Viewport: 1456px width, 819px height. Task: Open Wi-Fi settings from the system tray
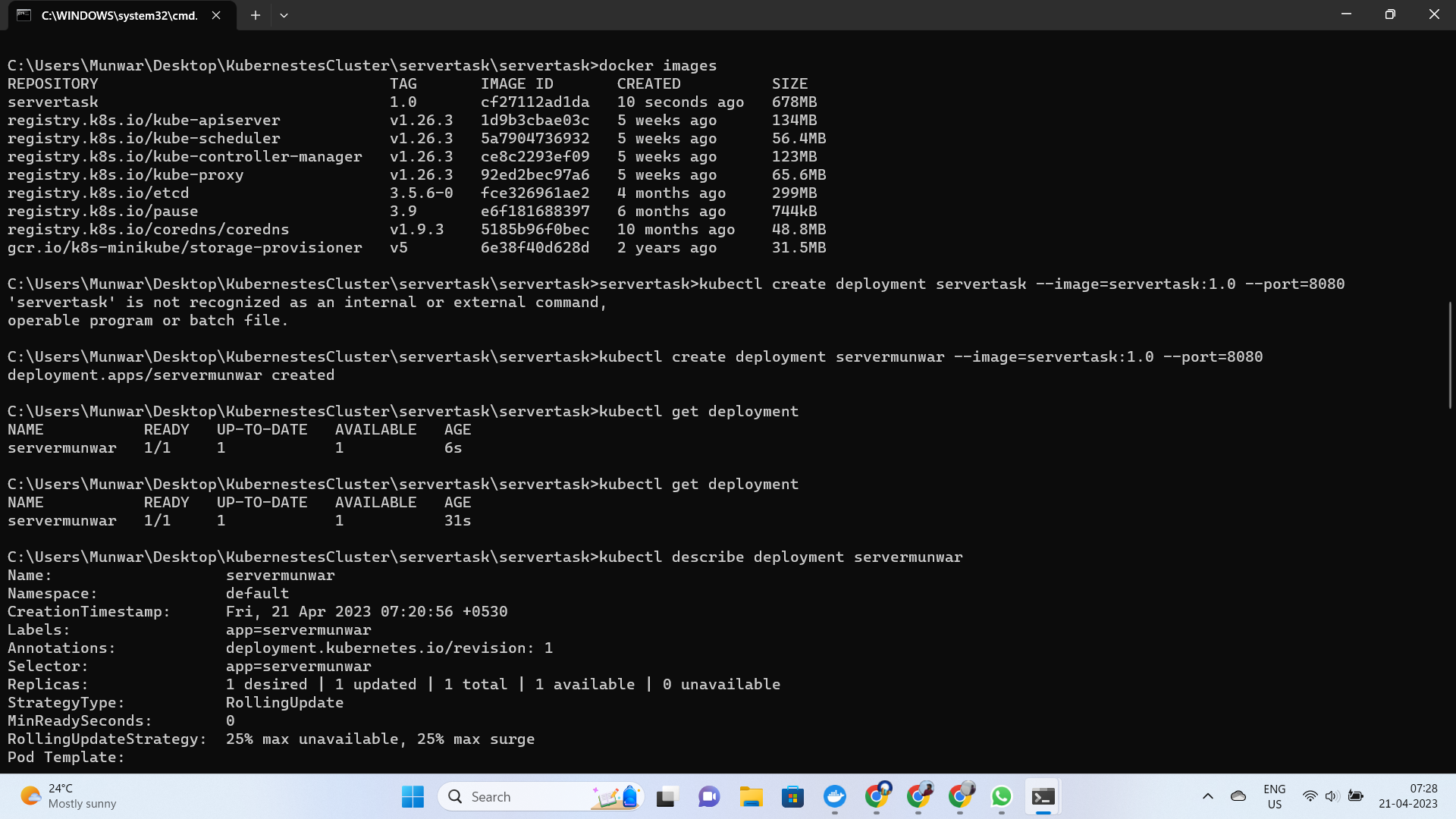pyautogui.click(x=1310, y=795)
